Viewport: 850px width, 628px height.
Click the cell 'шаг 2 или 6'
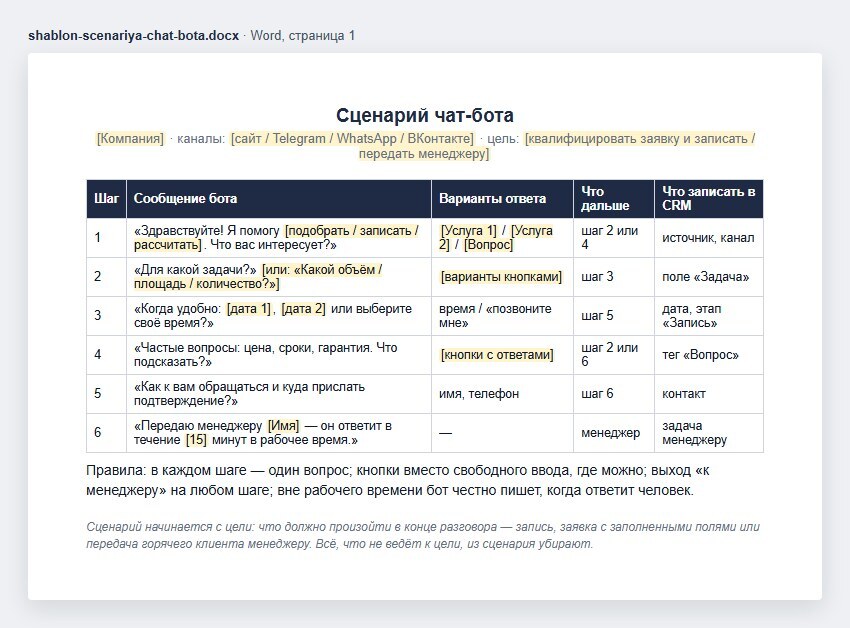point(614,355)
